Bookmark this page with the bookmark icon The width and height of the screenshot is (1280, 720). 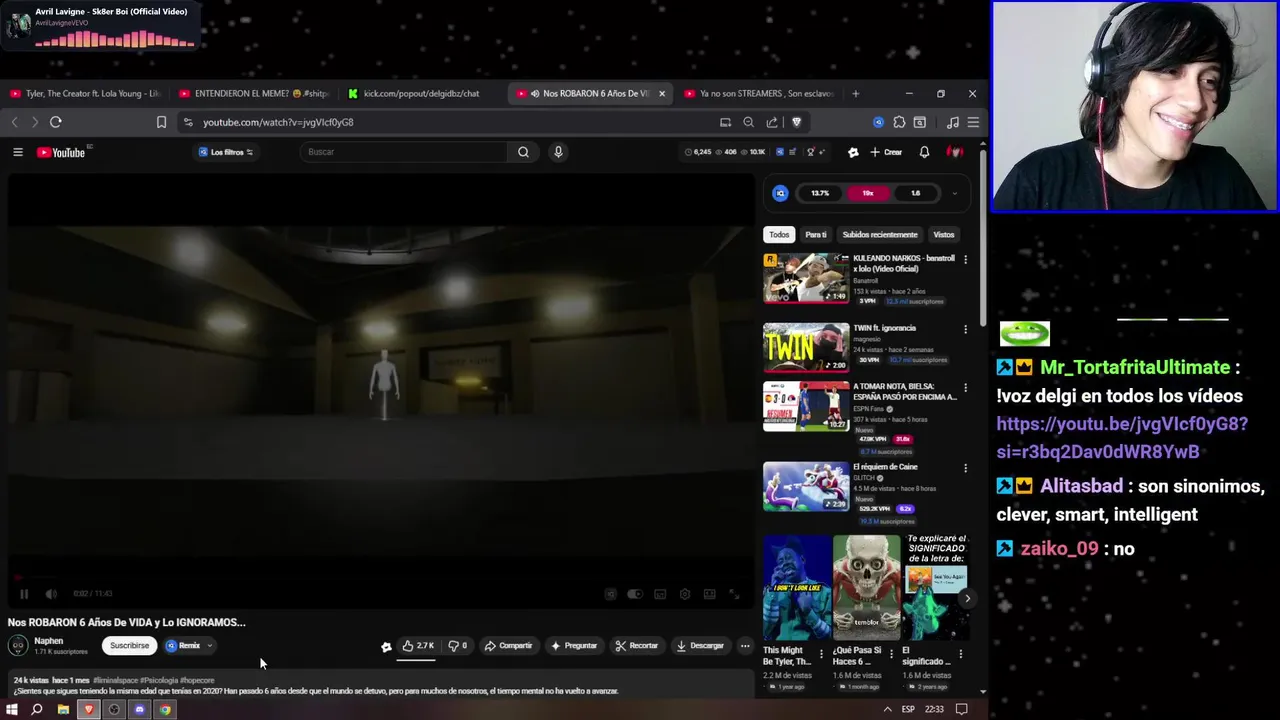[x=161, y=122]
